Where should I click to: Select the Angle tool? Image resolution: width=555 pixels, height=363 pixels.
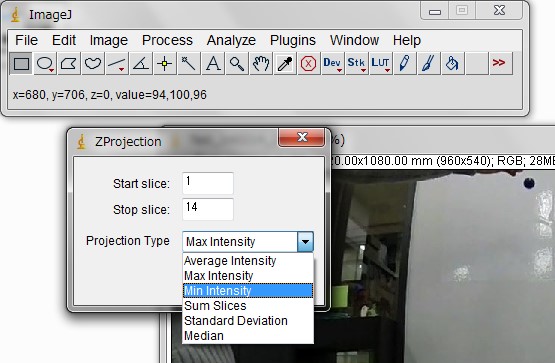(x=141, y=64)
